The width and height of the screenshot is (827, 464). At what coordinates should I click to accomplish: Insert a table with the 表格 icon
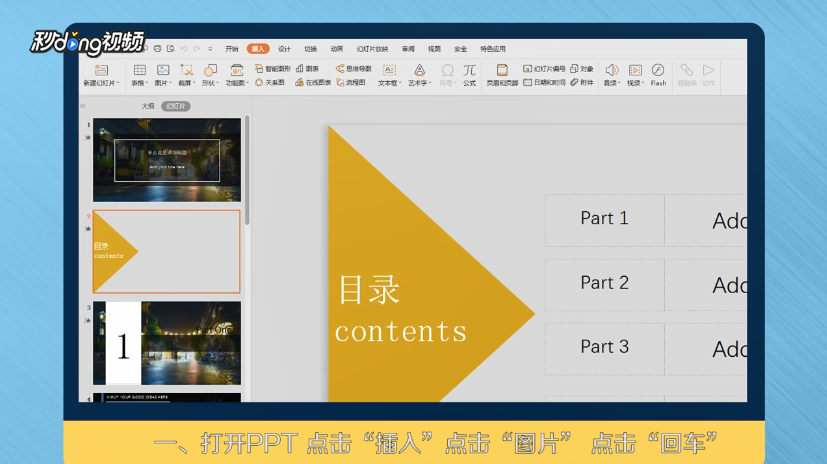coord(139,70)
